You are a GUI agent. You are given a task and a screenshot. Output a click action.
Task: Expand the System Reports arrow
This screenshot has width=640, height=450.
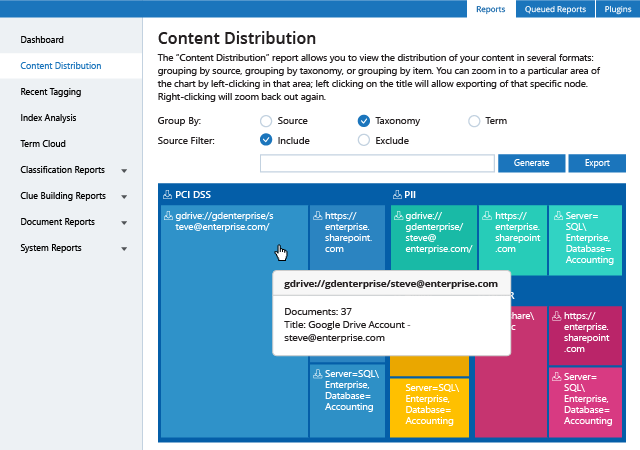[124, 249]
